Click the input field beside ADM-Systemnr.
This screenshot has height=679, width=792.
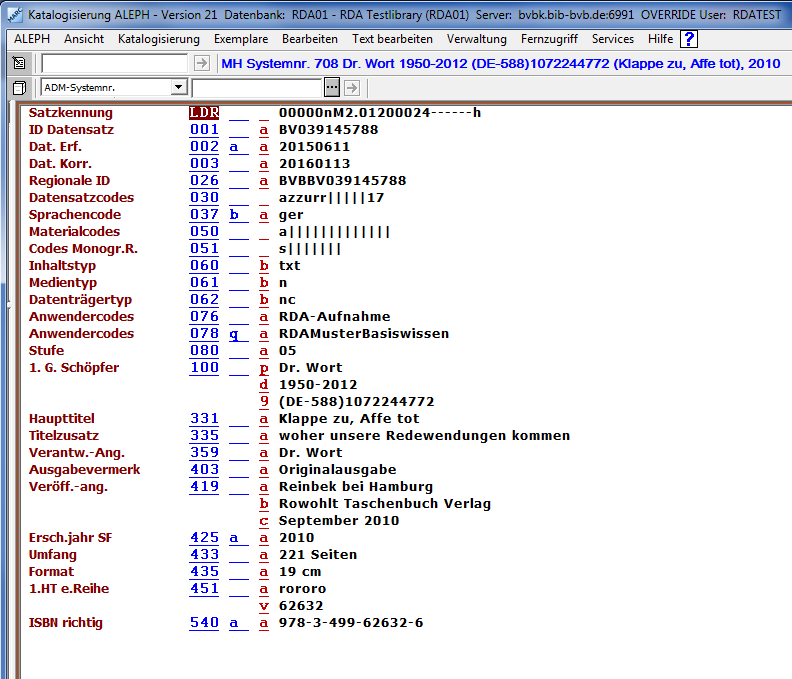pos(257,88)
